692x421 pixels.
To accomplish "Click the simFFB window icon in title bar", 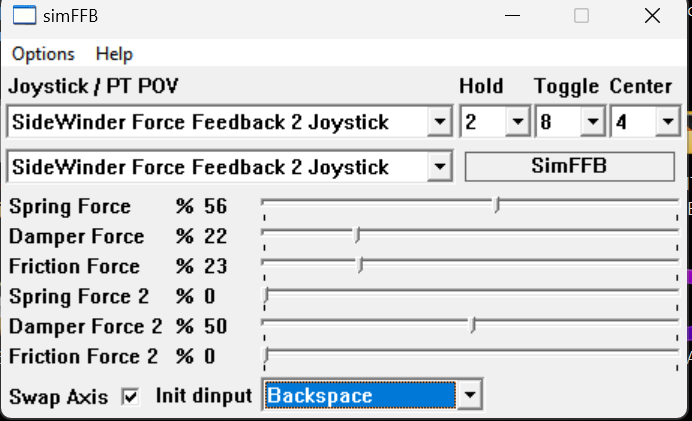I will click(24, 16).
